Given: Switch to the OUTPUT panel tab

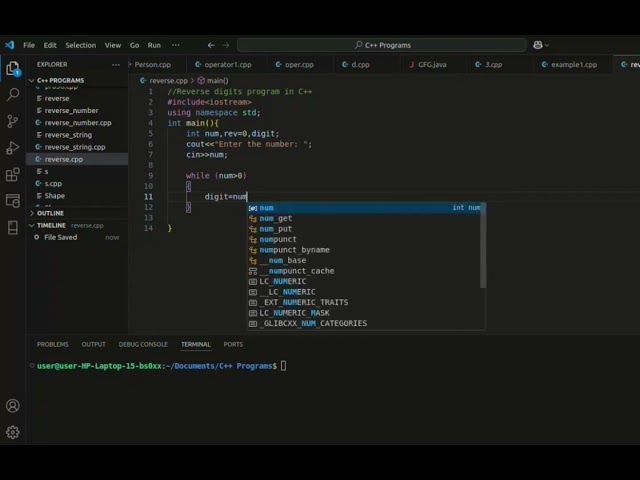Looking at the screenshot, I should tap(93, 344).
